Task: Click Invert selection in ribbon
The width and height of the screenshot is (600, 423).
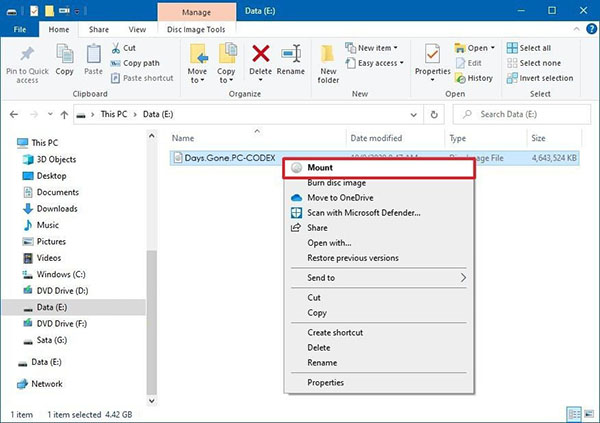Action: (x=540, y=78)
